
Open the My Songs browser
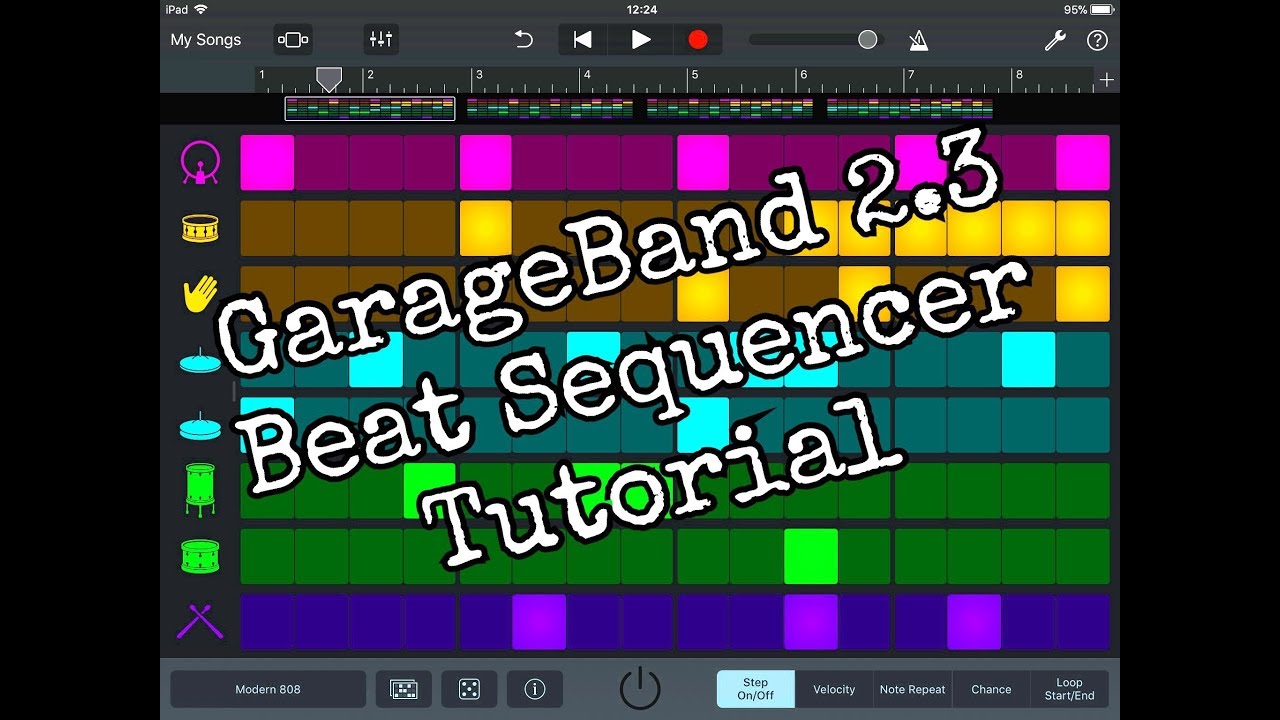click(206, 40)
